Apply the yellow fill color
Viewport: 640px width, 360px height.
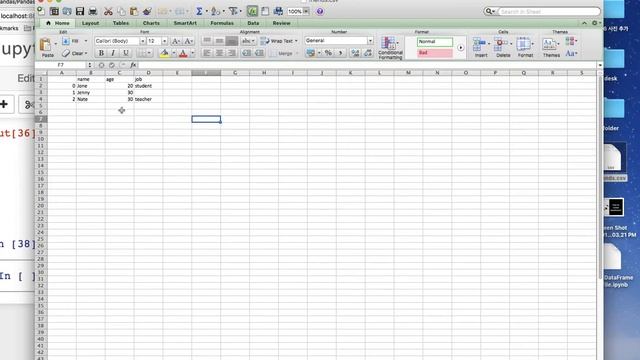tap(164, 53)
